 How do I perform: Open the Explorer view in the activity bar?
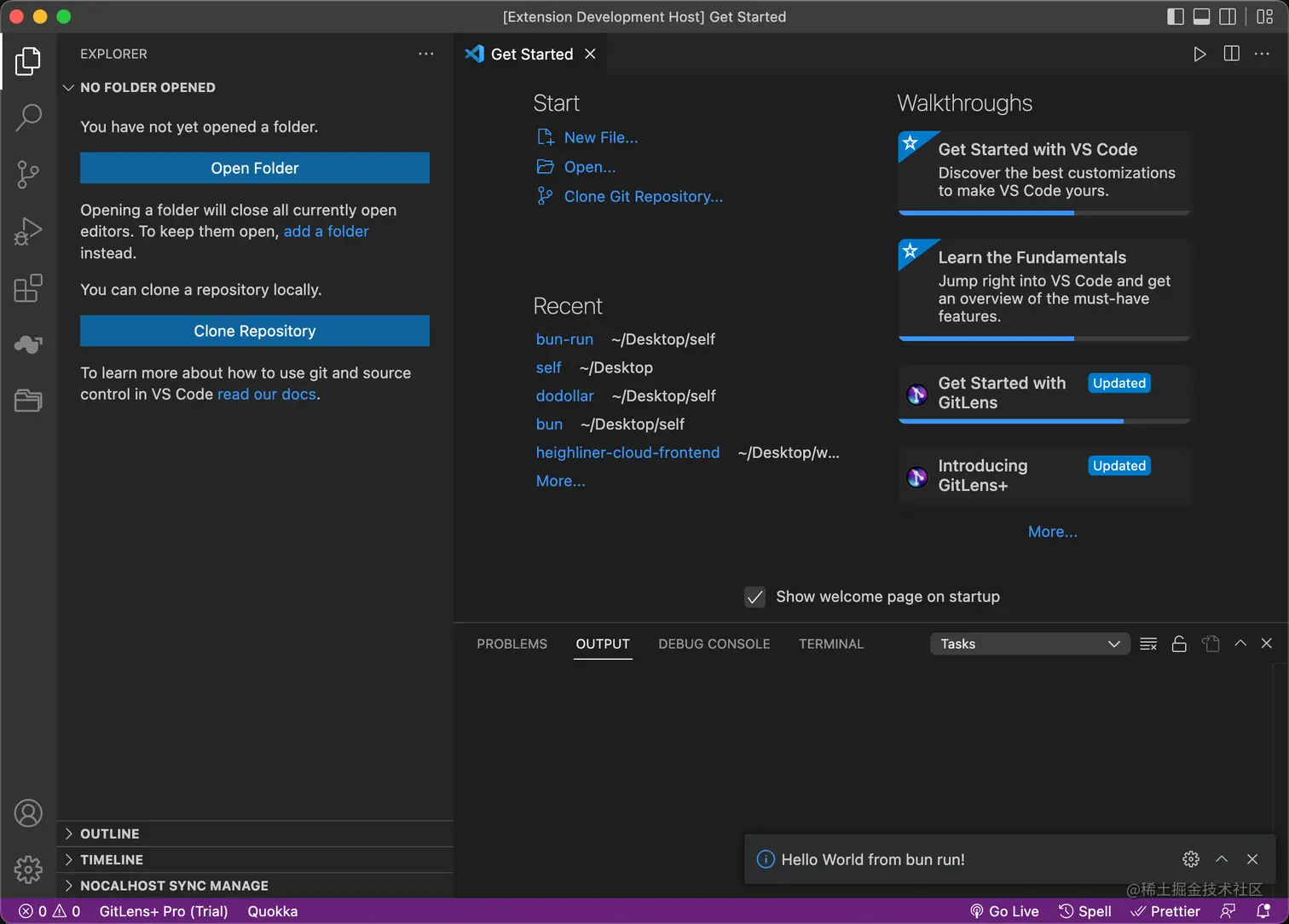(28, 61)
